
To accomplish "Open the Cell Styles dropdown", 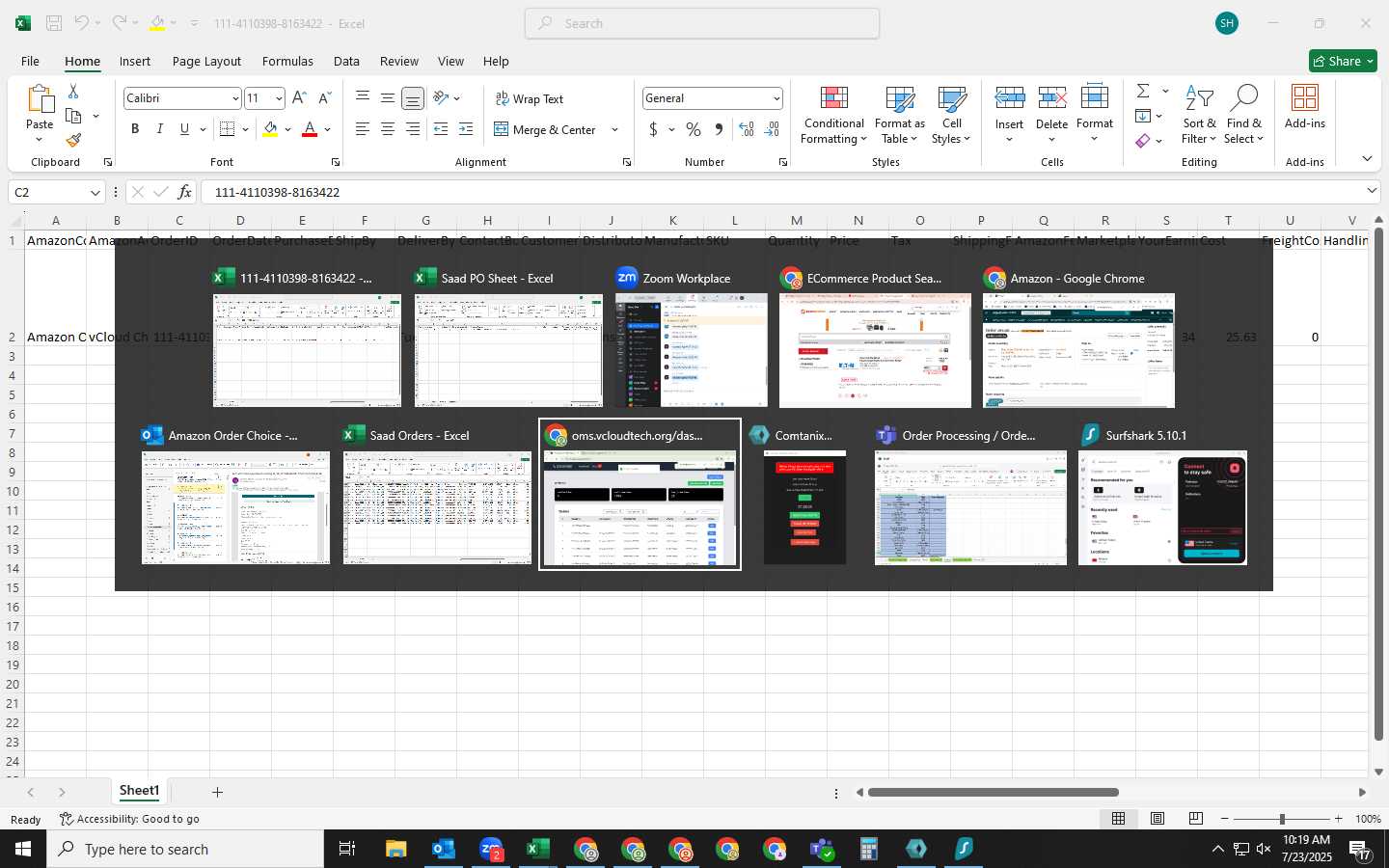I will coord(951,115).
